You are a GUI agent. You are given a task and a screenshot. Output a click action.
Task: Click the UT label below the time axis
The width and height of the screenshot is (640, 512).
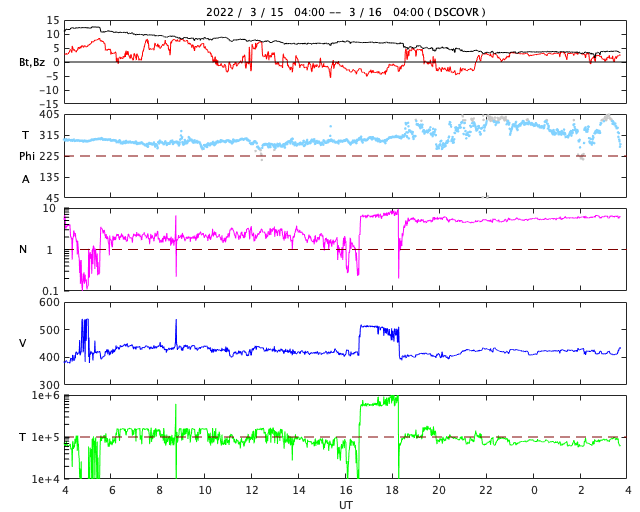(x=346, y=505)
